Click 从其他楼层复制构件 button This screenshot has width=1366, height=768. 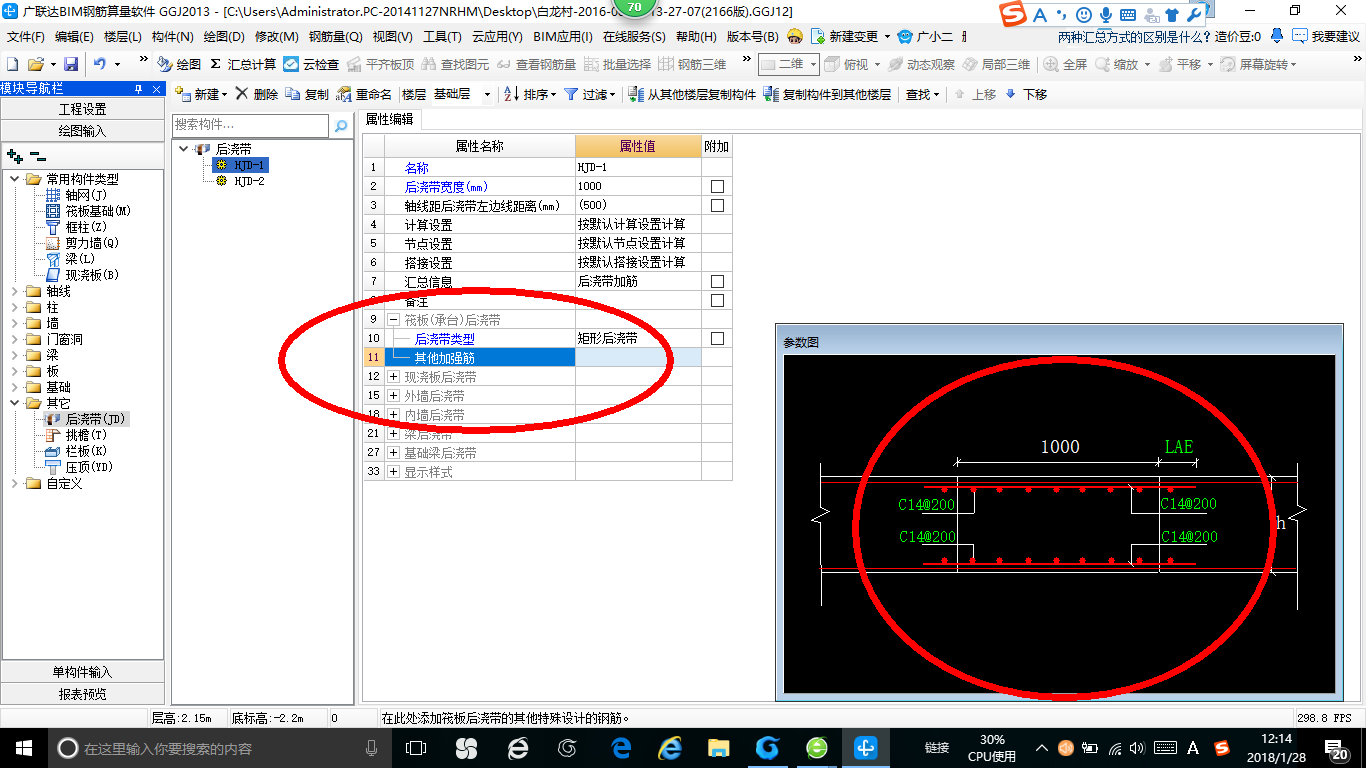(692, 94)
